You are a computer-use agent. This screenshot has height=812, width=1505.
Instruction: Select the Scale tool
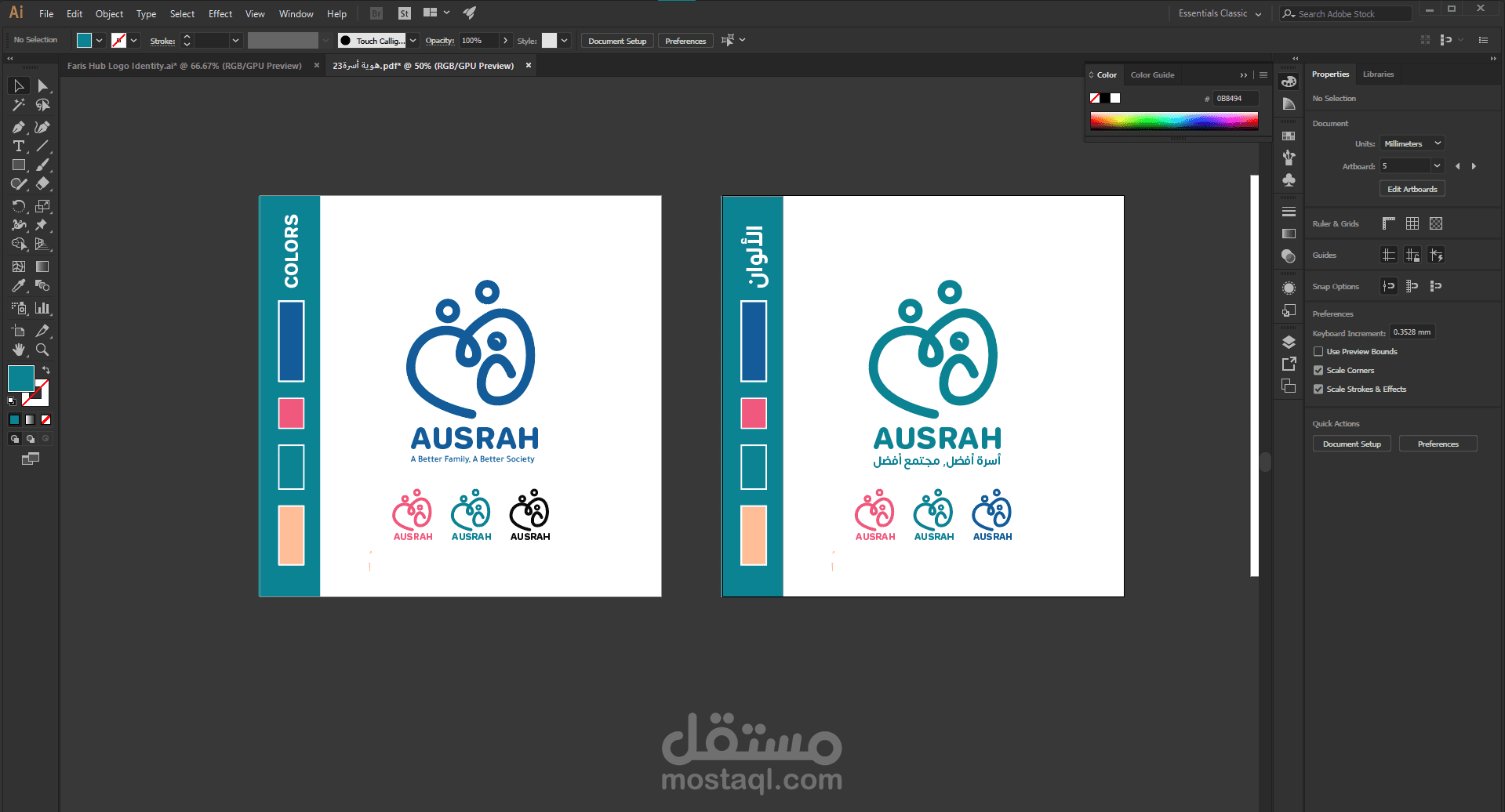pos(42,206)
